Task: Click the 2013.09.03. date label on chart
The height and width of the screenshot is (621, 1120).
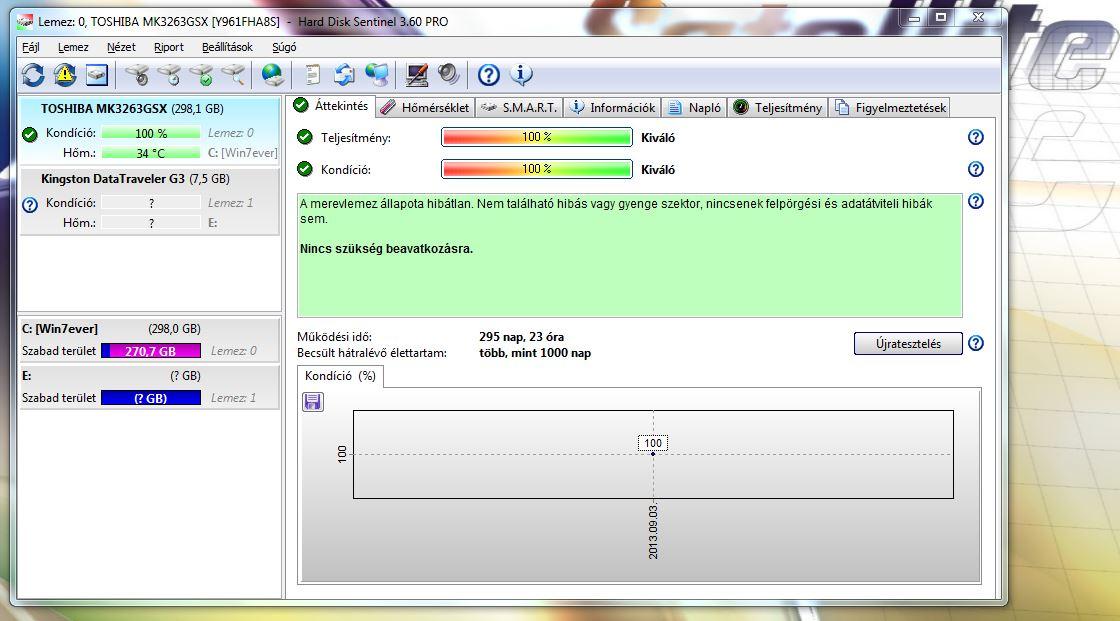Action: (x=653, y=532)
